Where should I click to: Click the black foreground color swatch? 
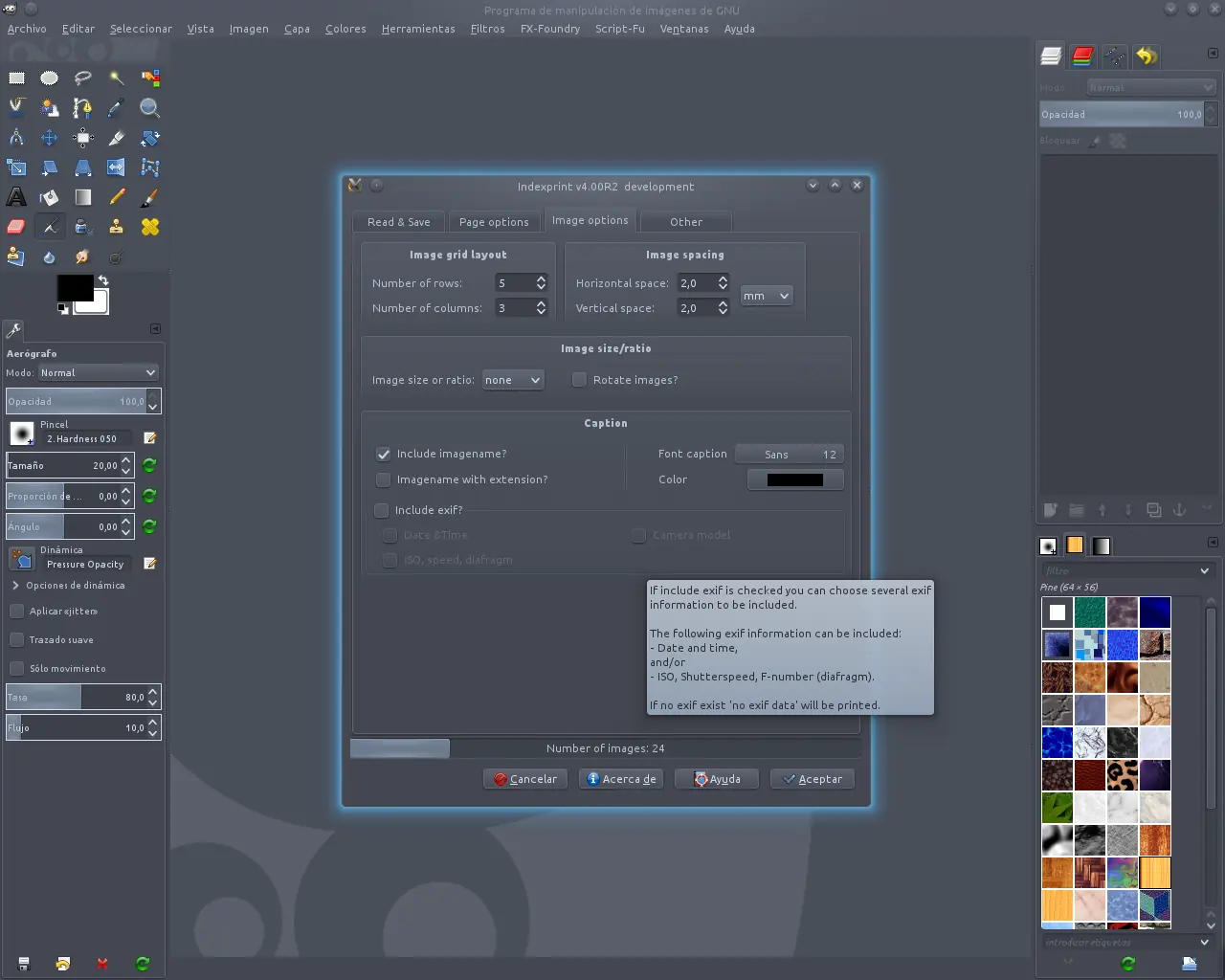75,288
